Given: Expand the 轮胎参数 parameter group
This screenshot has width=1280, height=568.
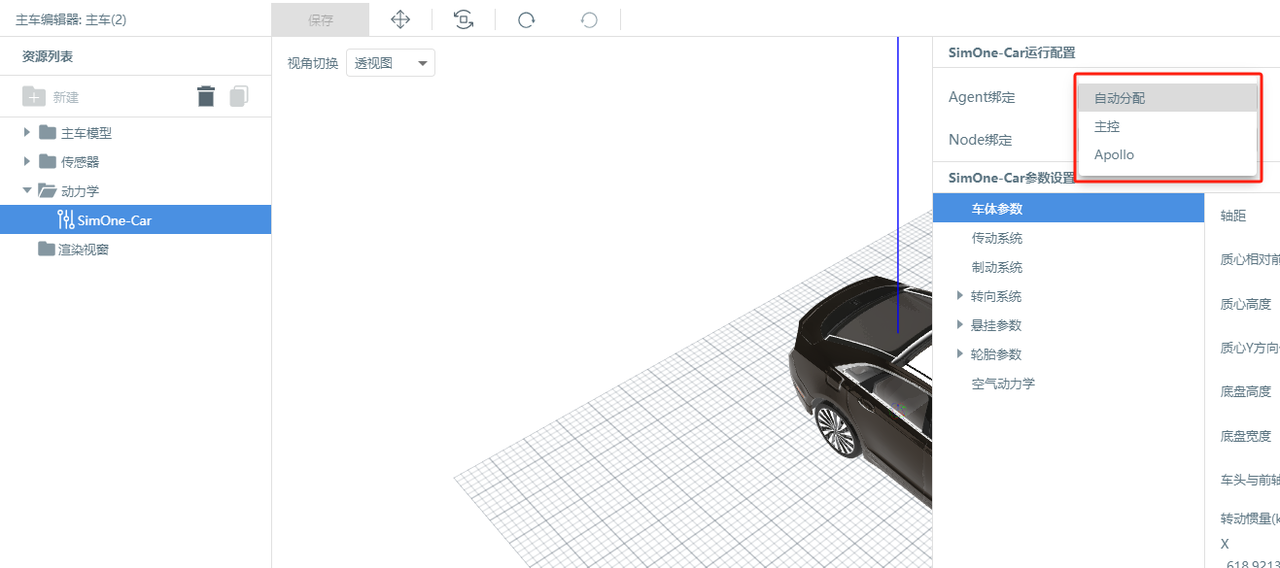Looking at the screenshot, I should tap(960, 354).
